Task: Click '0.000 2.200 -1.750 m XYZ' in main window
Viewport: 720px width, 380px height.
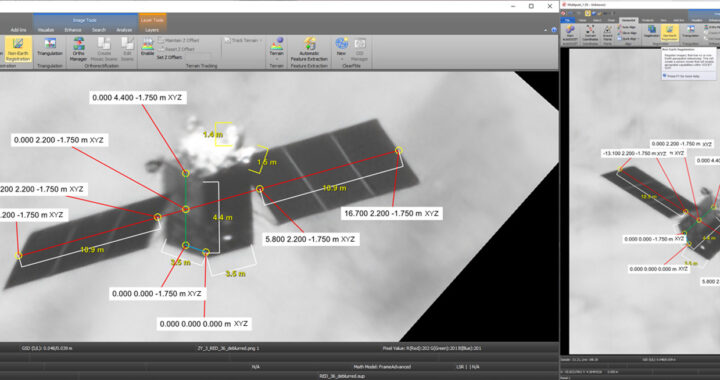Action: pyautogui.click(x=59, y=140)
